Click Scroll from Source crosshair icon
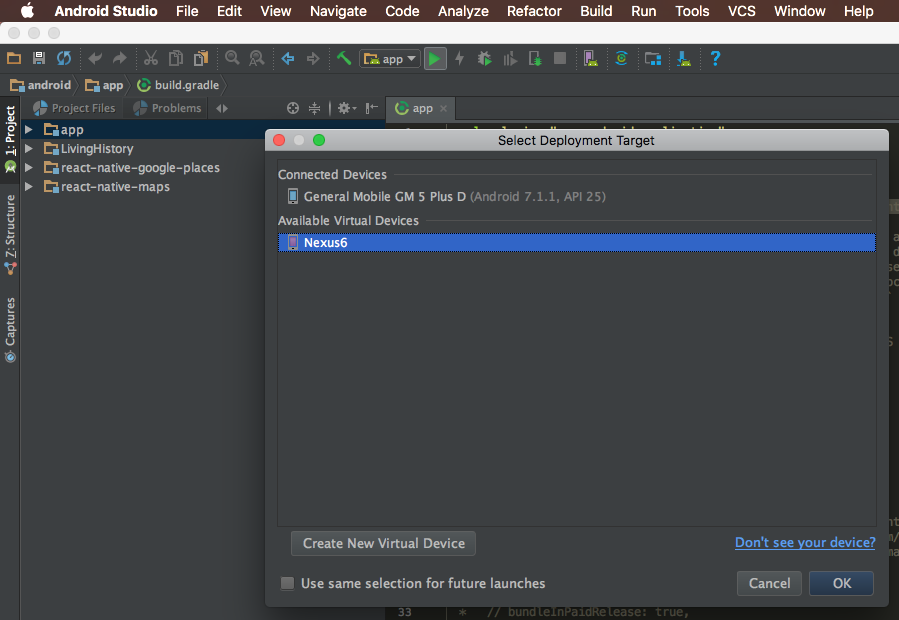The height and width of the screenshot is (620, 899). 293,108
